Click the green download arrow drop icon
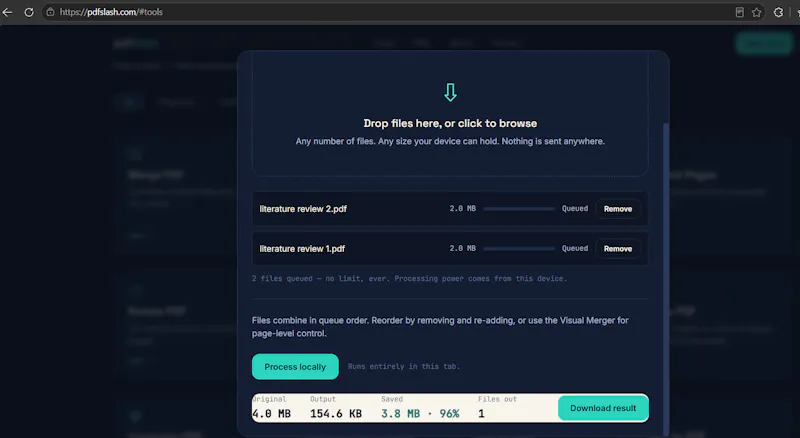Viewport: 800px width, 438px height. 450,92
